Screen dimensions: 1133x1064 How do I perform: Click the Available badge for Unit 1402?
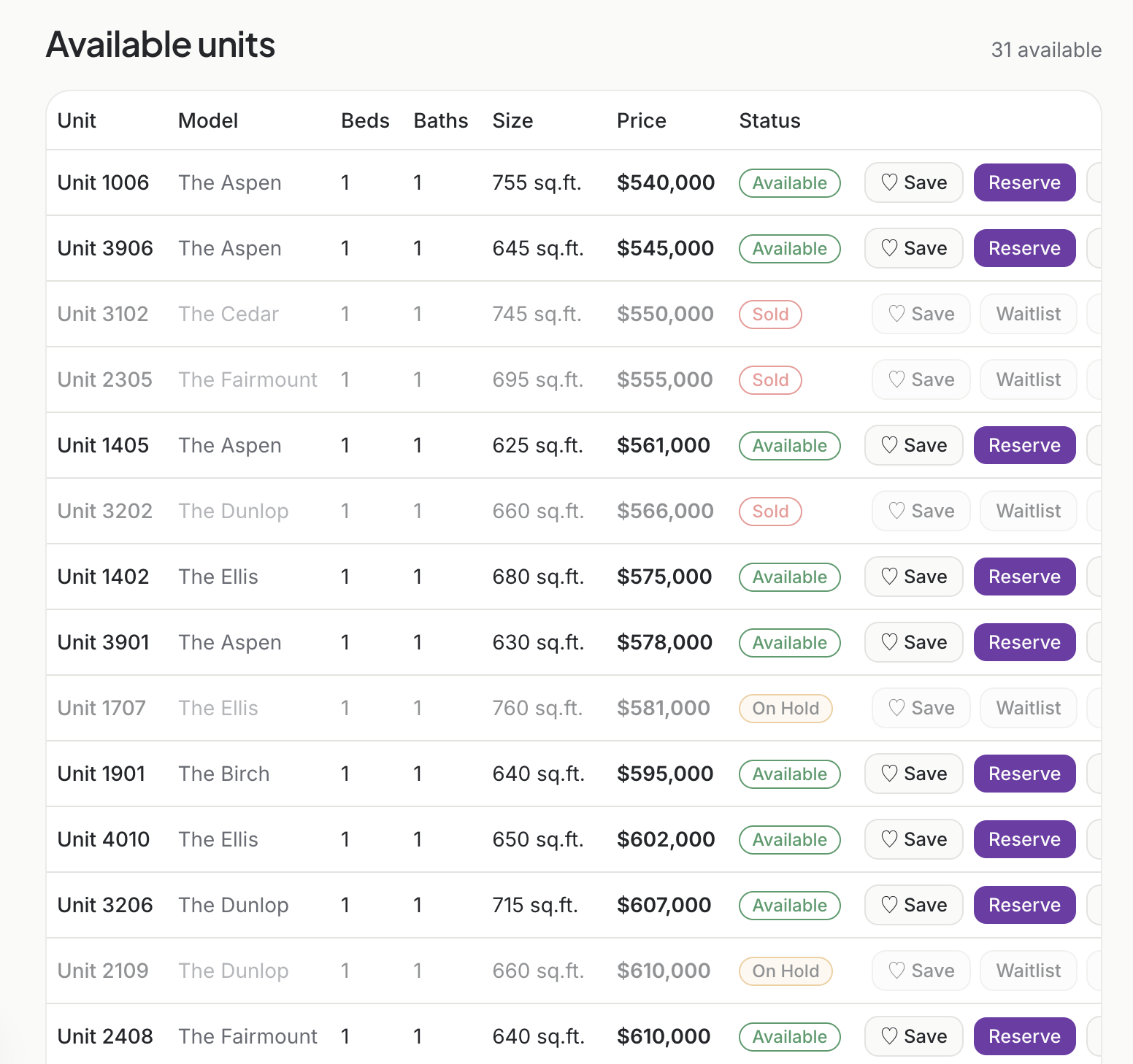[x=790, y=577]
